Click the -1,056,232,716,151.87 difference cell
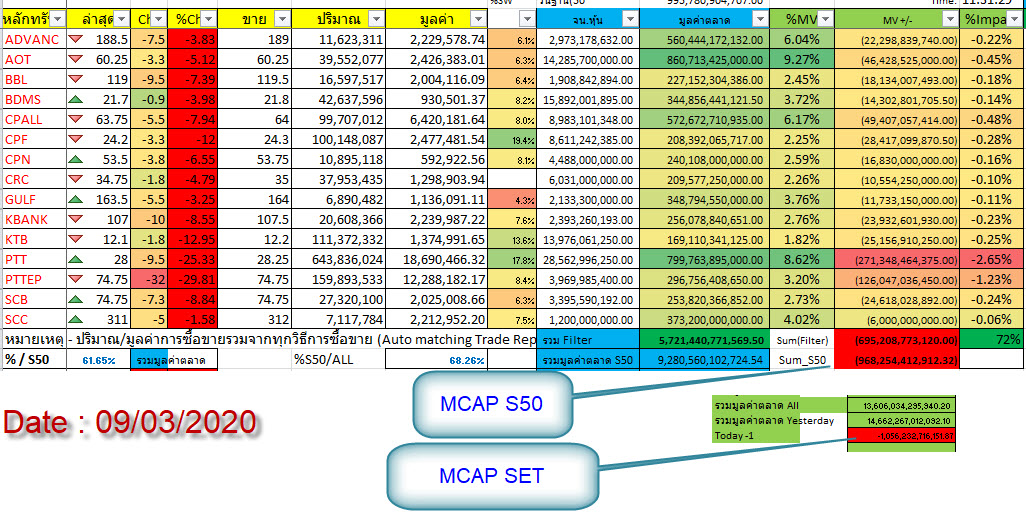Screen dimensions: 1026x517 (900, 435)
